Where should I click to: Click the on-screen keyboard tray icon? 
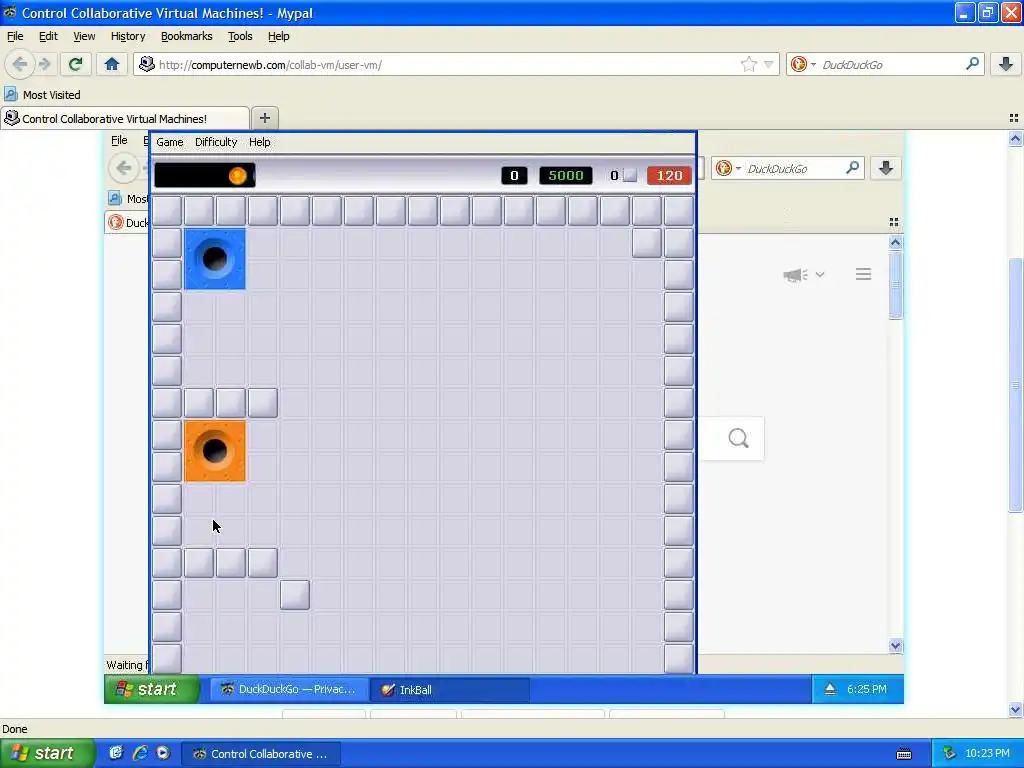(x=904, y=754)
